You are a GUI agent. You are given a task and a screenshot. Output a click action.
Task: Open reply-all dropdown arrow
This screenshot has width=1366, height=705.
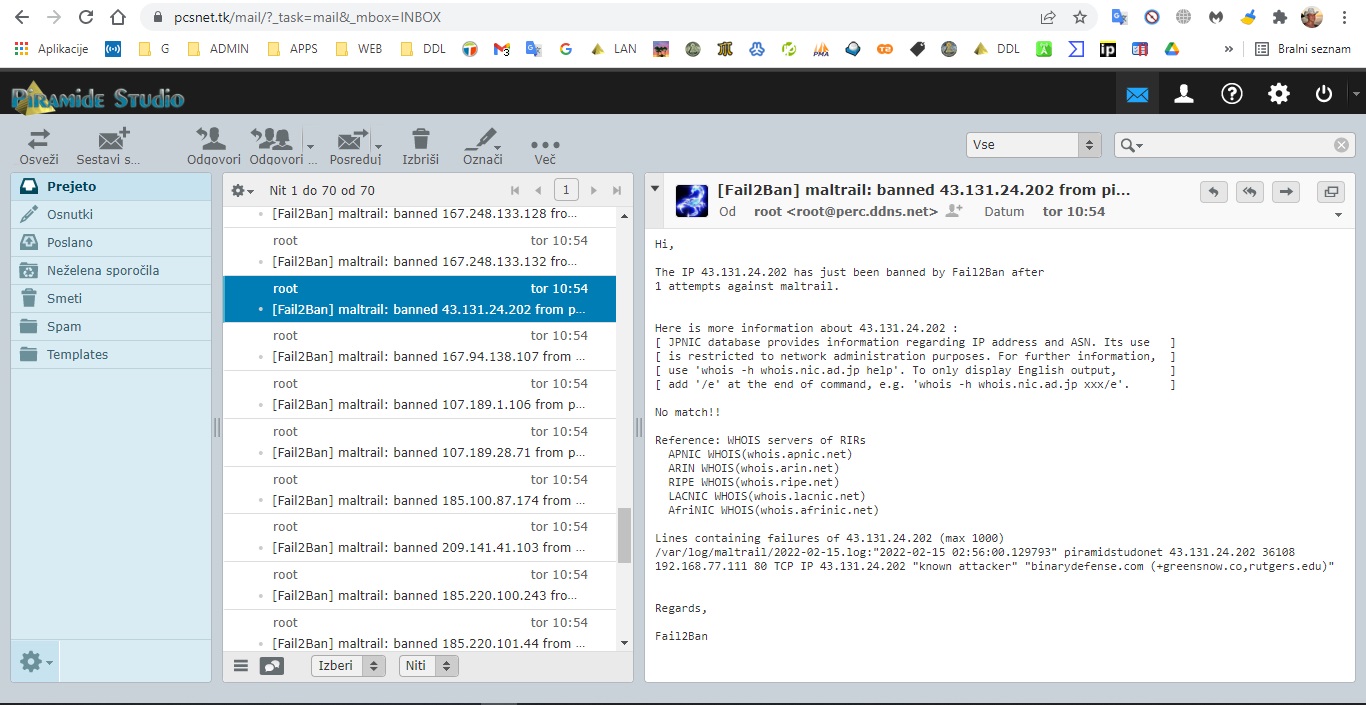309,146
